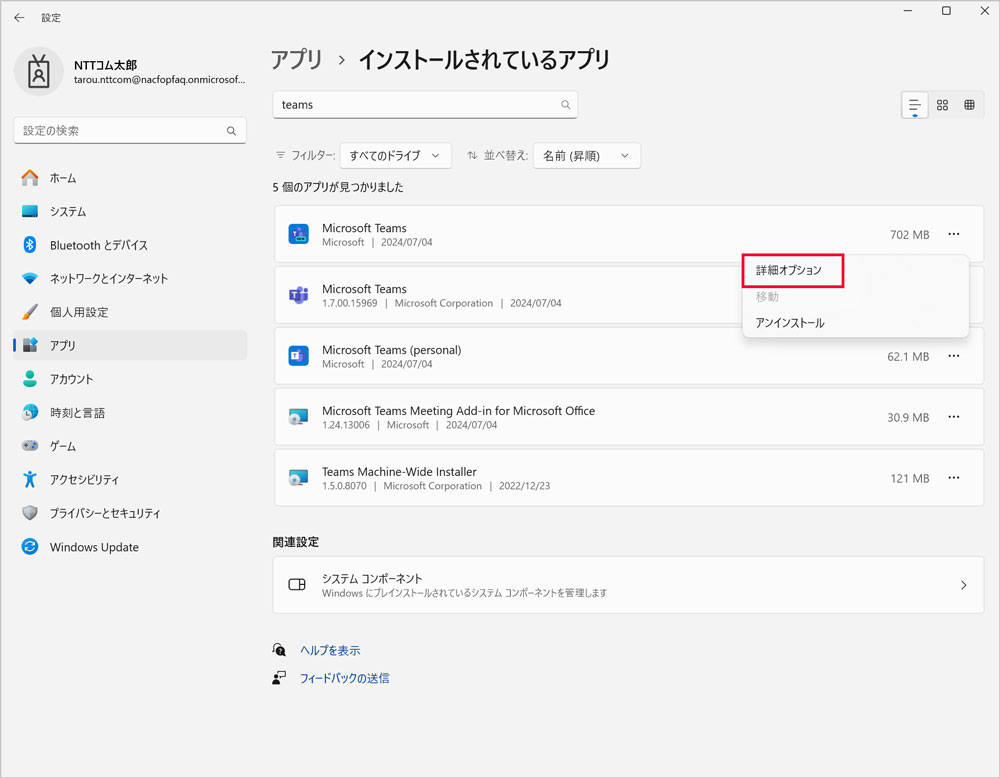Click the ヘルプを表示 link
1000x778 pixels.
(330, 650)
